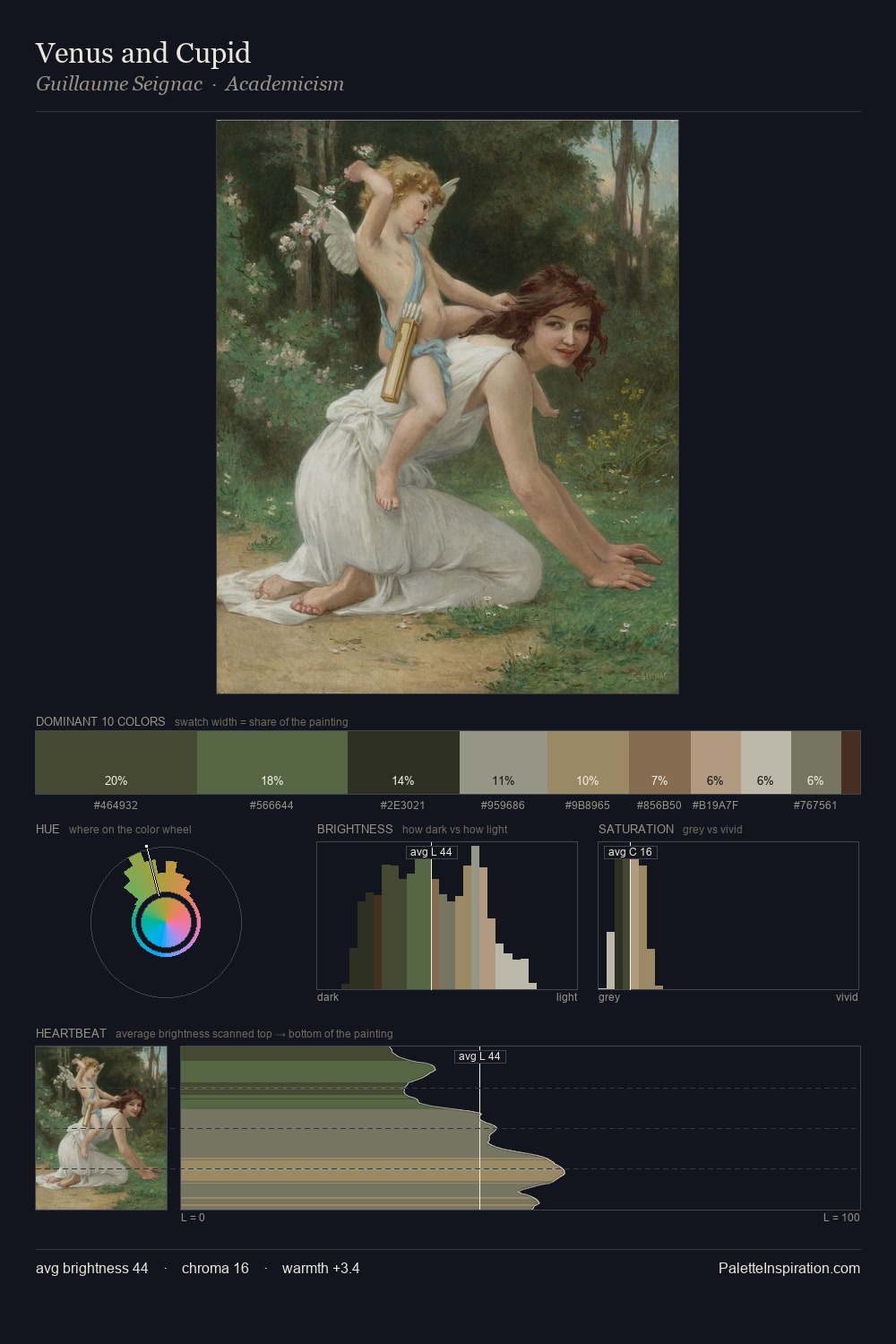Click the hex code text #2E3021
The height and width of the screenshot is (1344, 896).
coord(403,806)
